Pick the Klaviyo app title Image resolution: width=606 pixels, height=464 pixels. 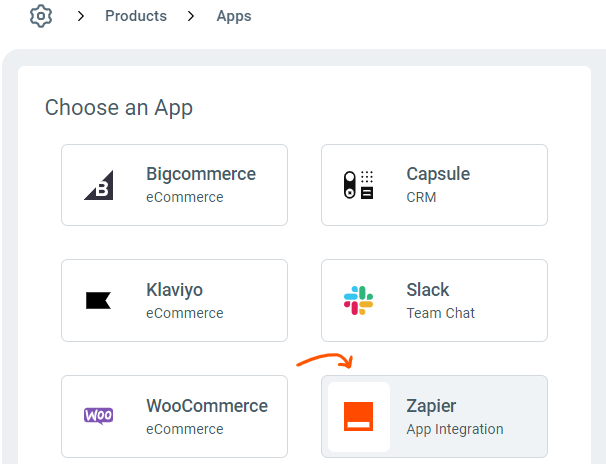[174, 290]
